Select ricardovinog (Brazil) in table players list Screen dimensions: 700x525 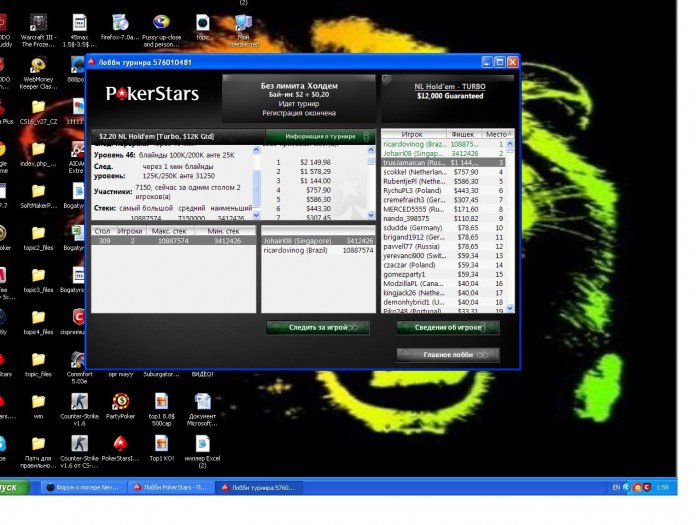[x=318, y=250]
